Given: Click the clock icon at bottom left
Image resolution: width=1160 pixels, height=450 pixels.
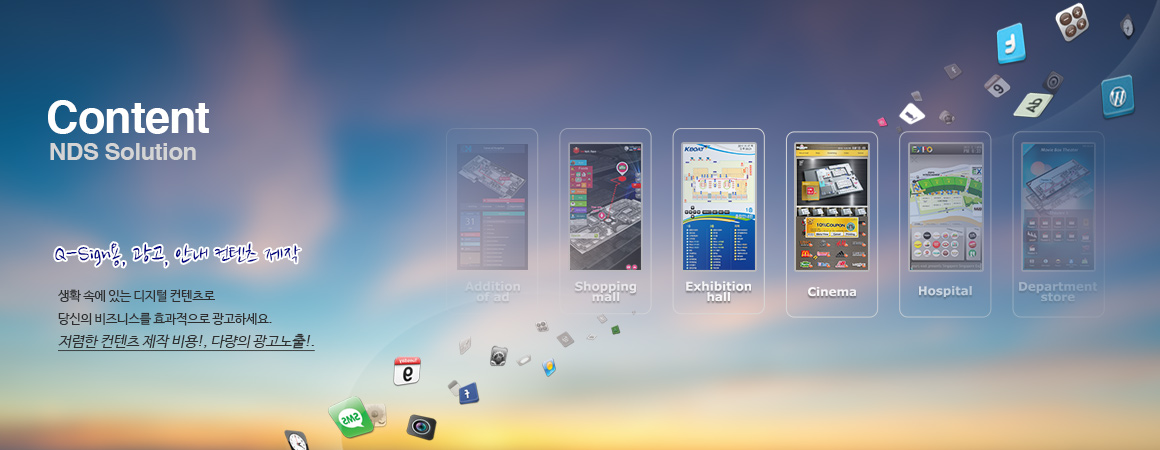Looking at the screenshot, I should pyautogui.click(x=297, y=440).
